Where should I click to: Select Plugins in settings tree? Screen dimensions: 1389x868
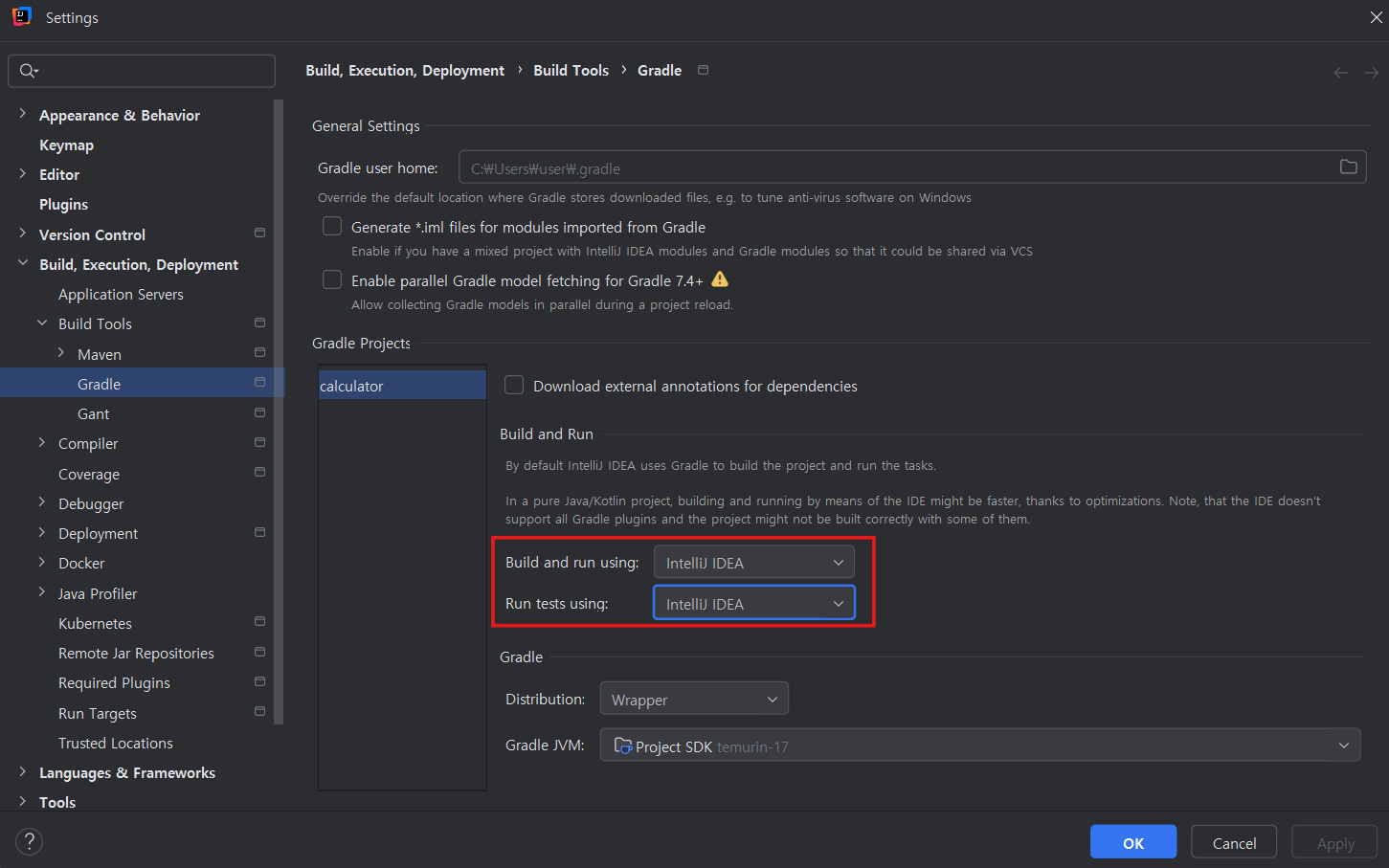63,204
